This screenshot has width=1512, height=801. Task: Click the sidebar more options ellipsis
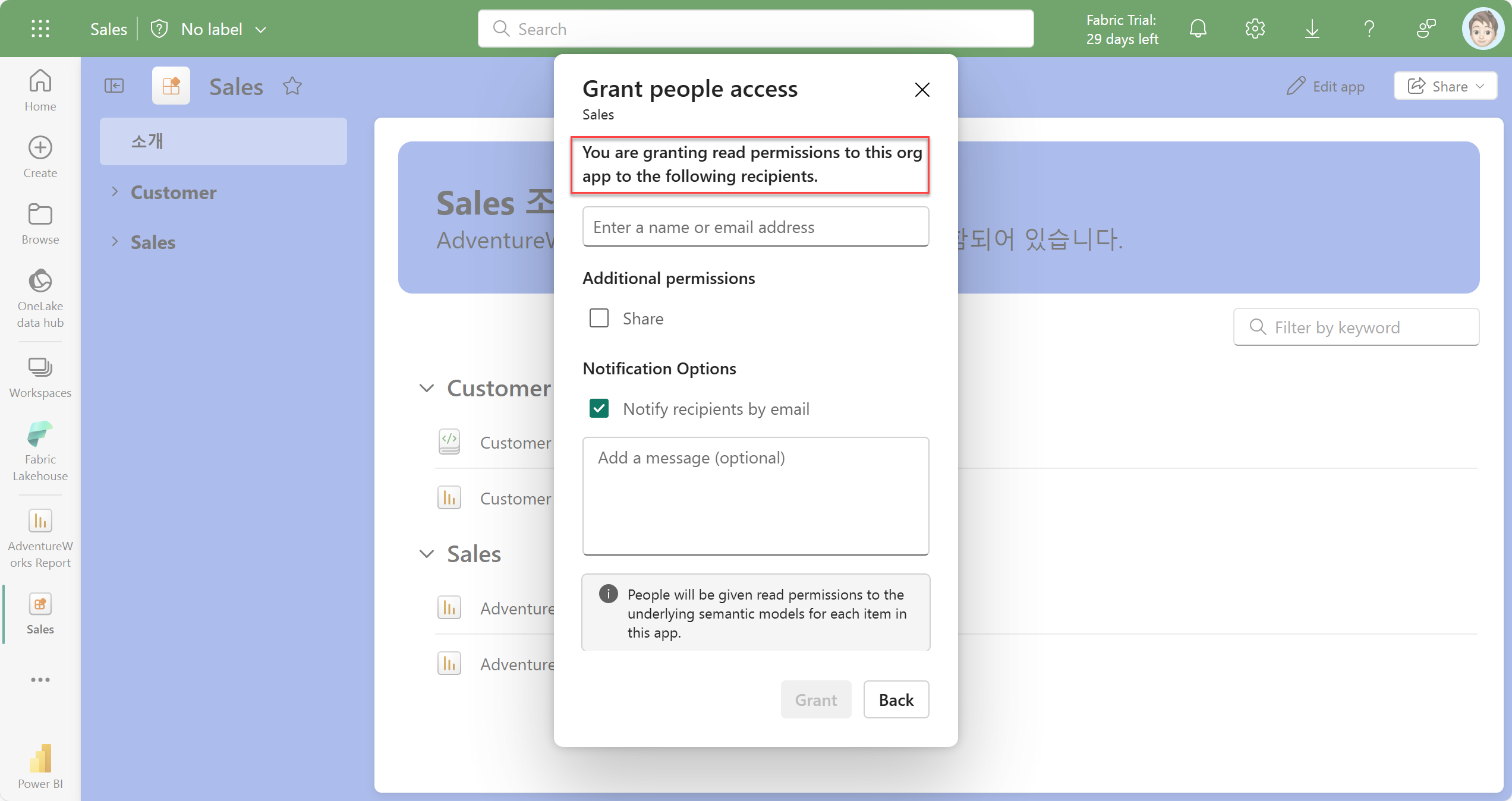pyautogui.click(x=40, y=680)
